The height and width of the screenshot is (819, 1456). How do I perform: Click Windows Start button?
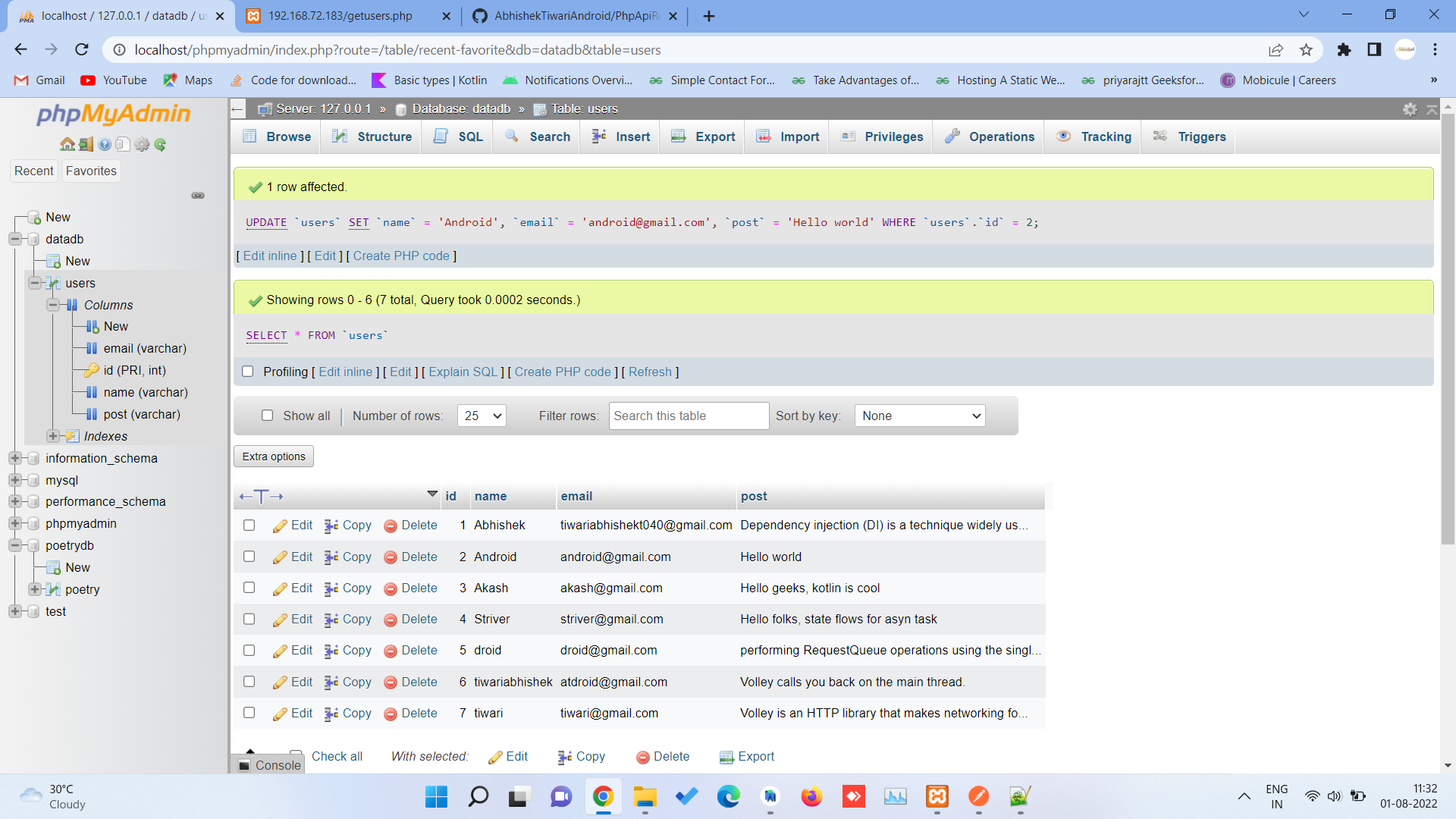[436, 796]
